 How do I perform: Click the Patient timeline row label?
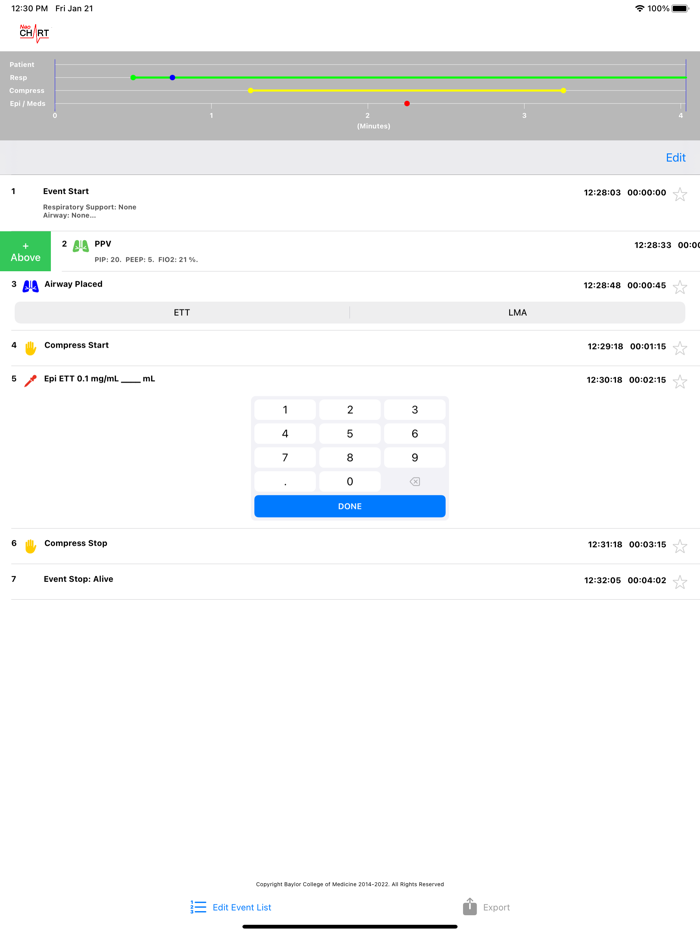pos(22,64)
